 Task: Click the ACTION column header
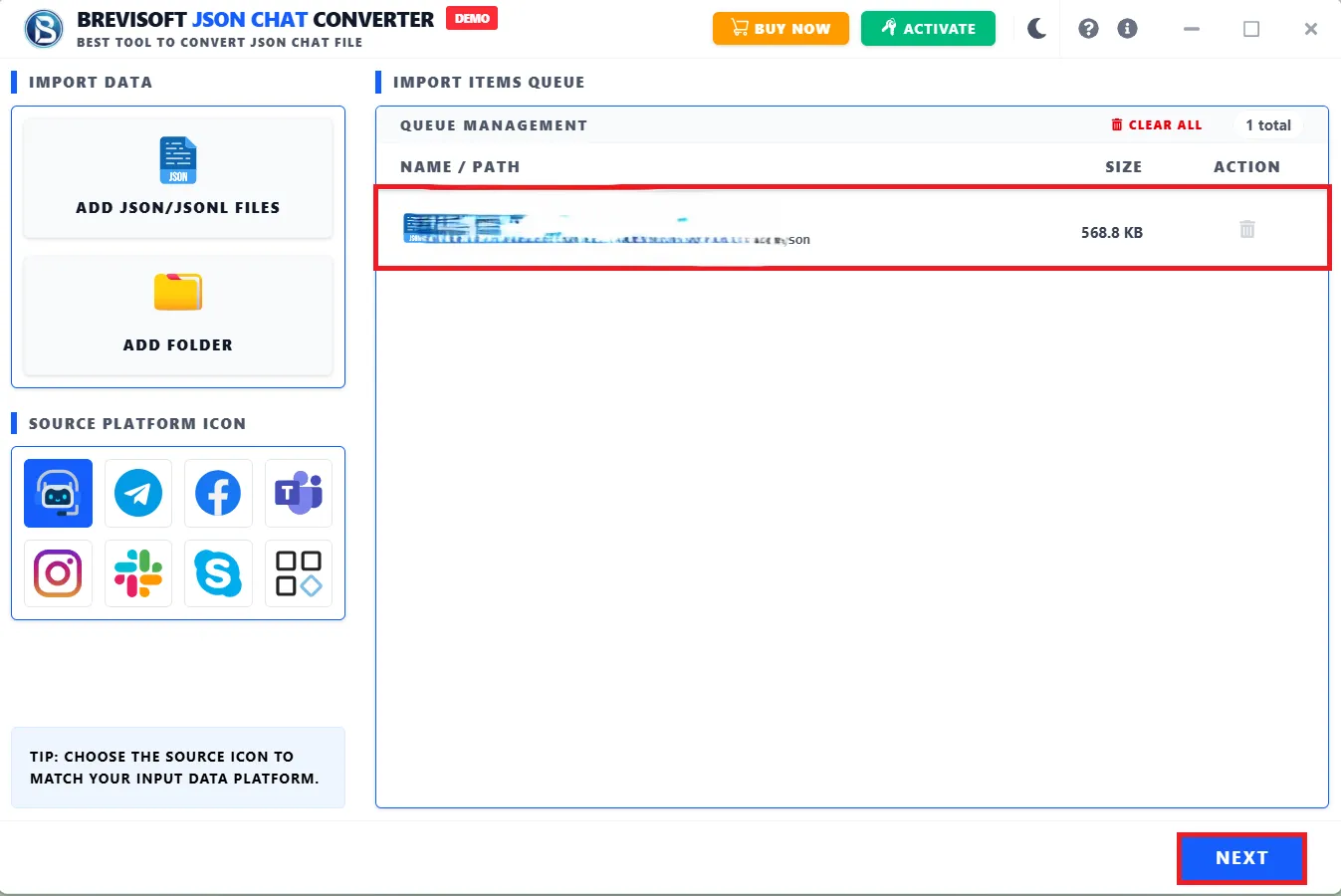pos(1246,167)
